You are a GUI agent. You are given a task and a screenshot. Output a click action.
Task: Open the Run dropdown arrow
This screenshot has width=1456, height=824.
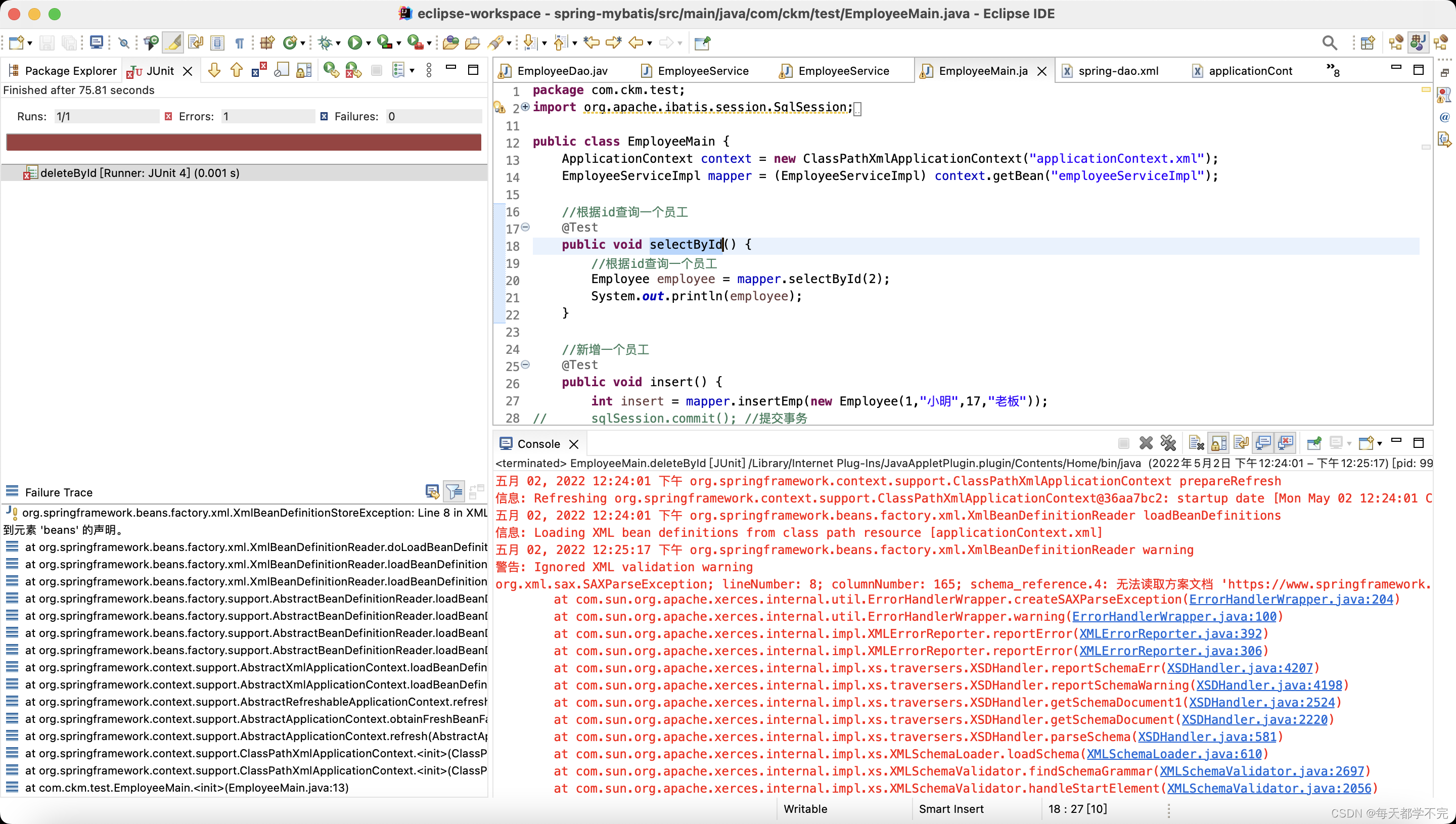click(x=369, y=43)
